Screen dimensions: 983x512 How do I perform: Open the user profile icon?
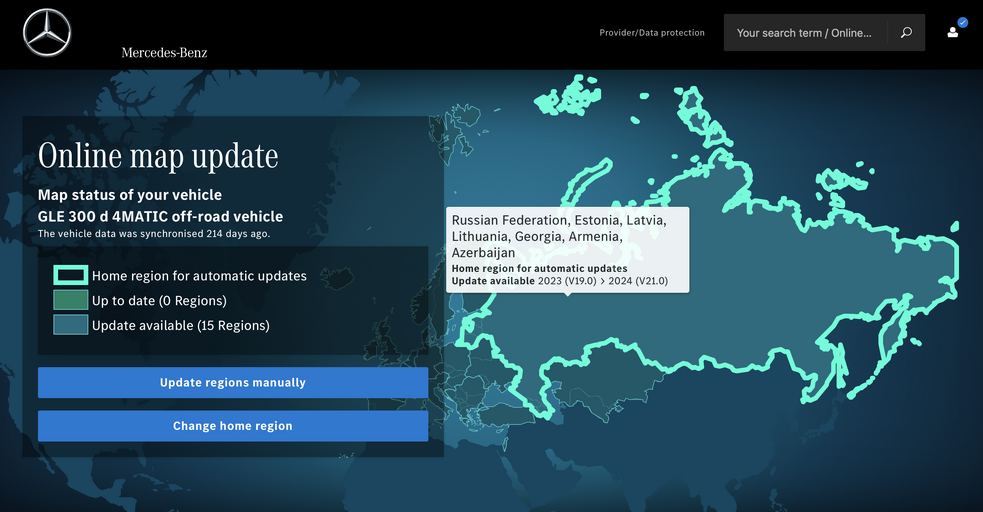pyautogui.click(x=953, y=33)
